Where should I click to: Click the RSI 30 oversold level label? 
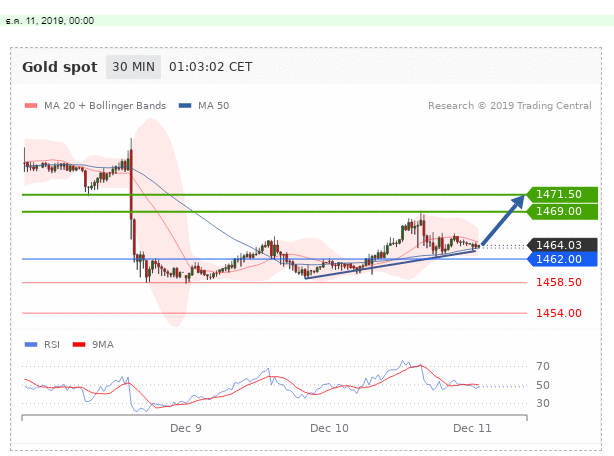coord(543,403)
